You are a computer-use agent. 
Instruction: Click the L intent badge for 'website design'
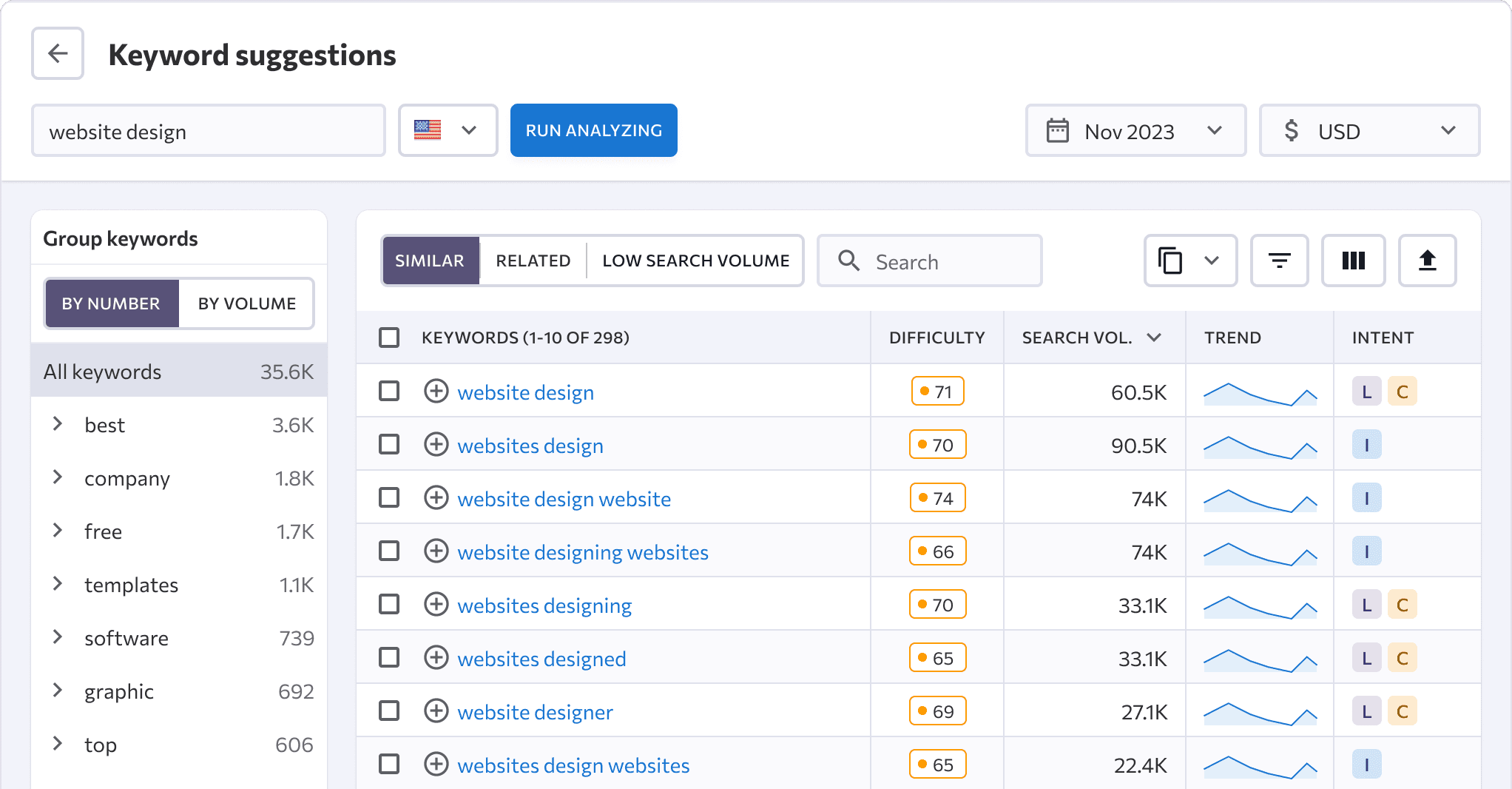coord(1367,392)
